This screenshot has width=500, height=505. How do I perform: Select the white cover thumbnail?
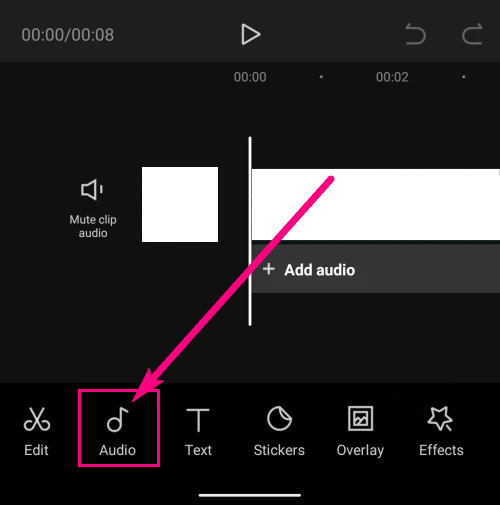[x=180, y=204]
